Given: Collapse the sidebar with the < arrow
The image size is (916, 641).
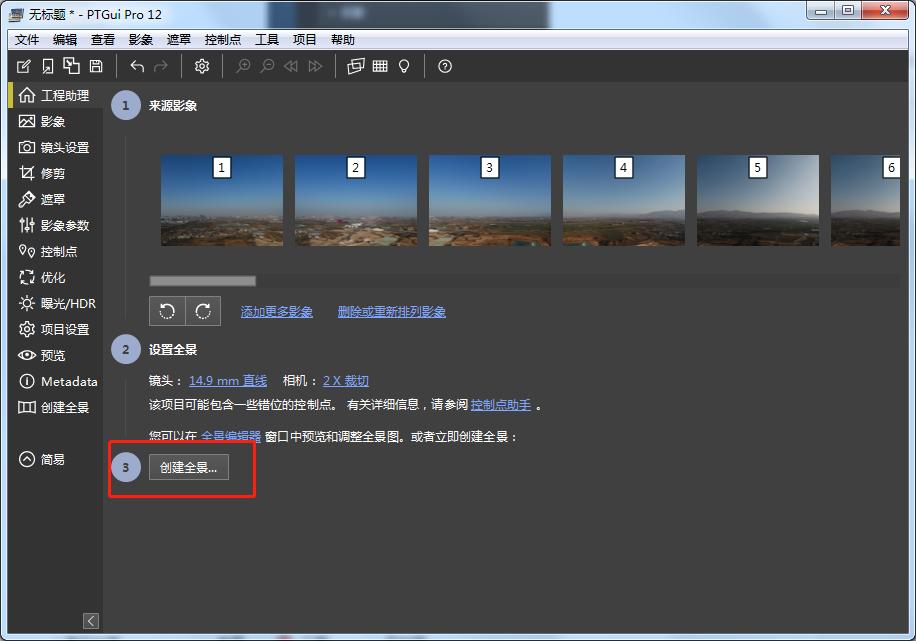Looking at the screenshot, I should click(x=91, y=620).
